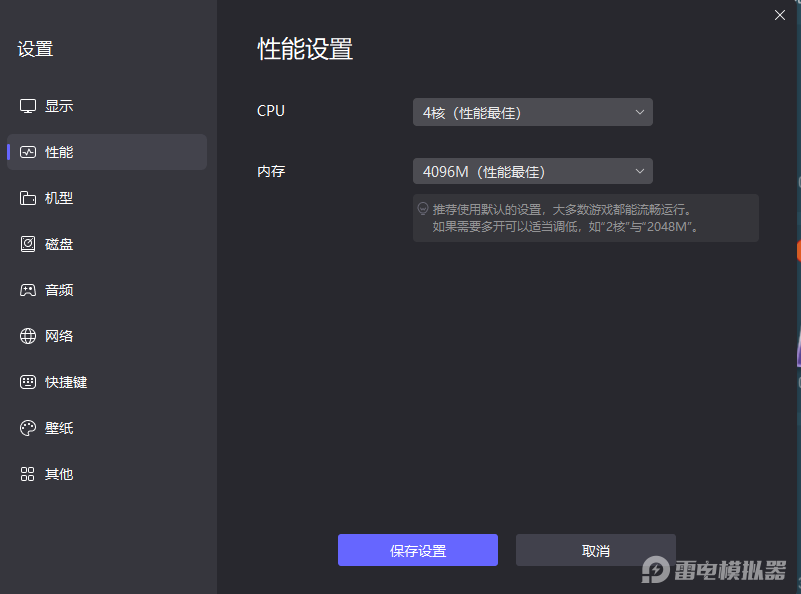Screen dimensions: 801x594
Task: Click the 音频 audio gamepad icon
Action: pos(27,289)
